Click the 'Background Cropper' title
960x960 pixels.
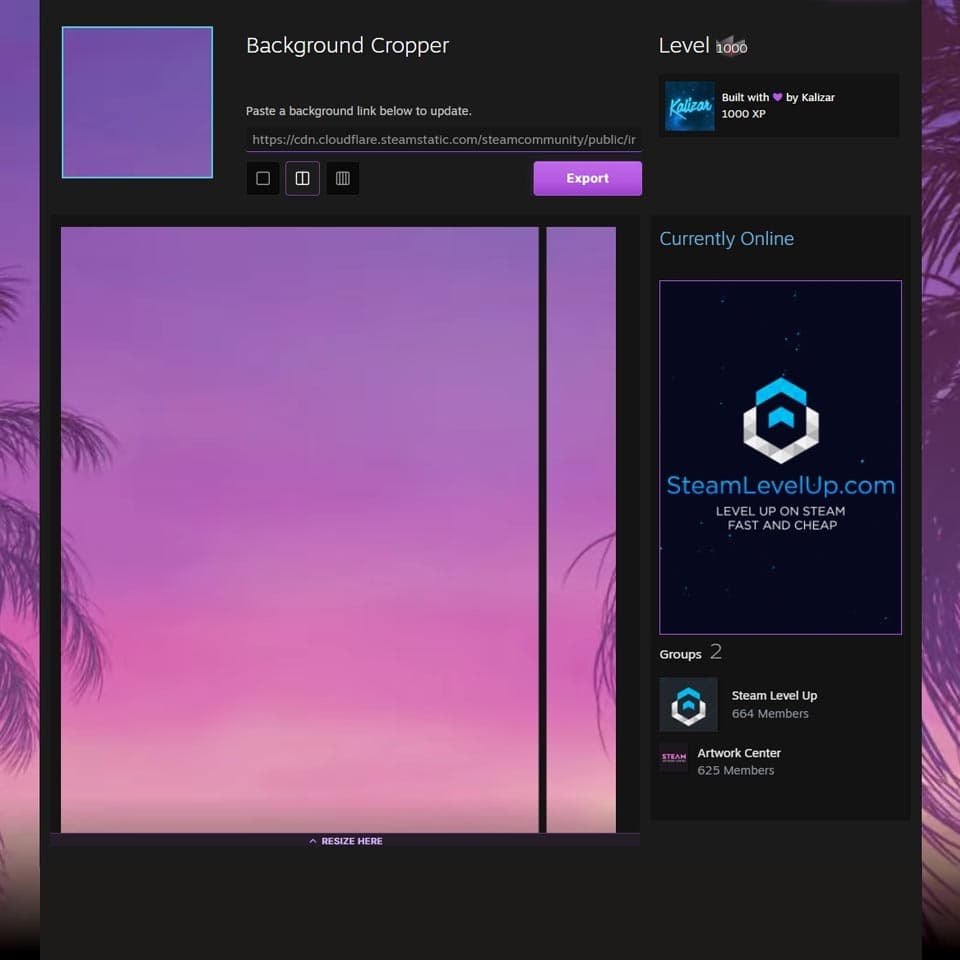347,46
